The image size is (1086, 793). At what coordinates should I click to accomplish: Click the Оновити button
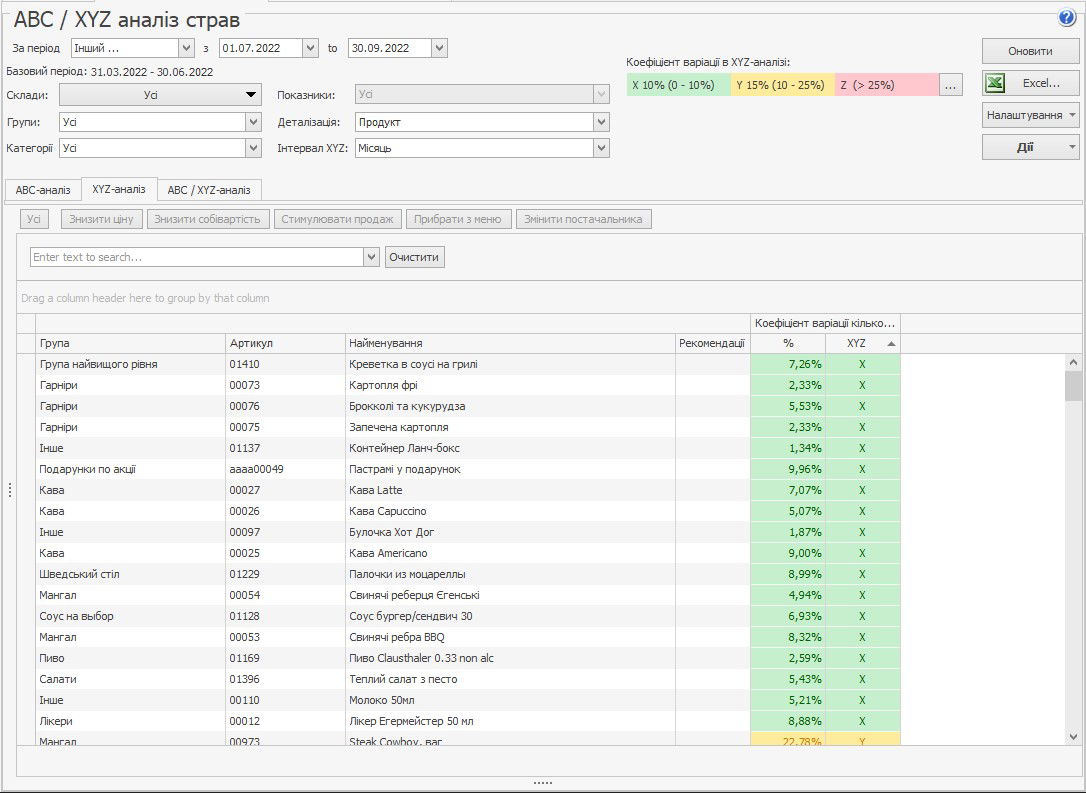pyautogui.click(x=1030, y=51)
